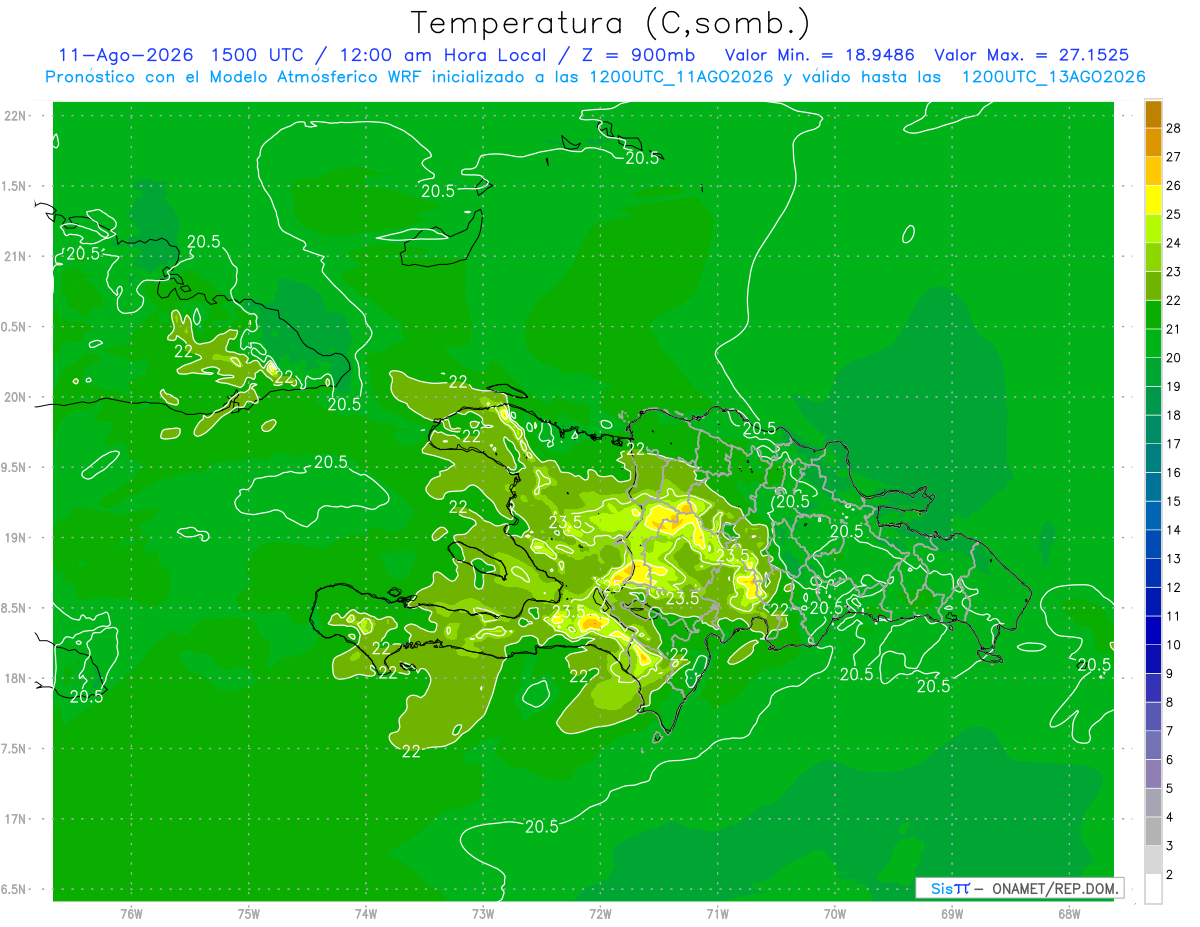Click the SisTT – ONAMET/REP.DOM. logo box
This screenshot has width=1200, height=927.
[x=1019, y=888]
